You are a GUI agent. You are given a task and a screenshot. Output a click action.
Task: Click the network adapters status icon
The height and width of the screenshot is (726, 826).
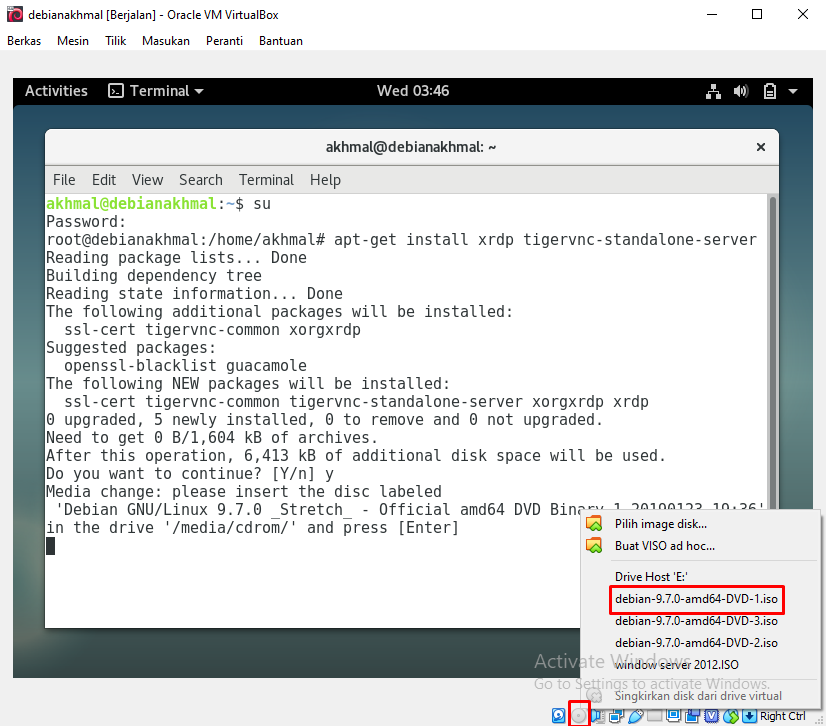(616, 715)
